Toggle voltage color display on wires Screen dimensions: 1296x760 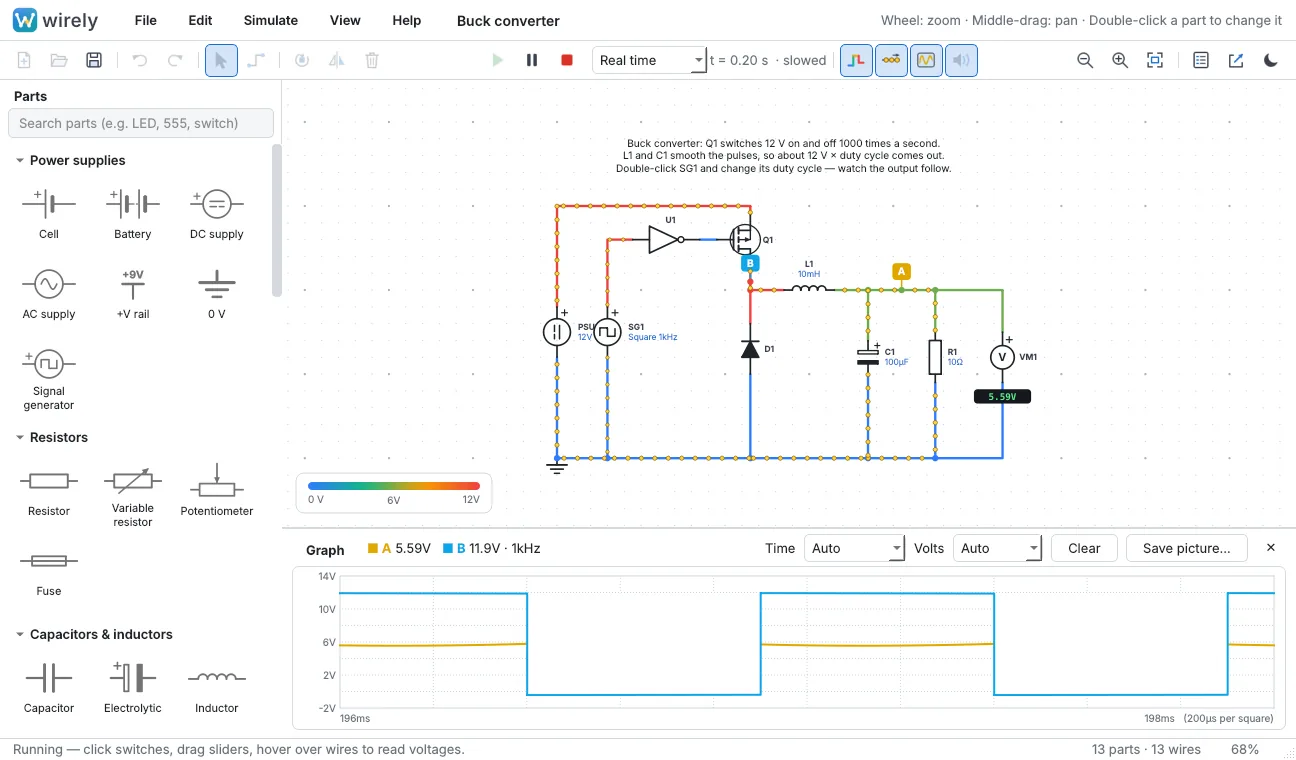click(856, 60)
